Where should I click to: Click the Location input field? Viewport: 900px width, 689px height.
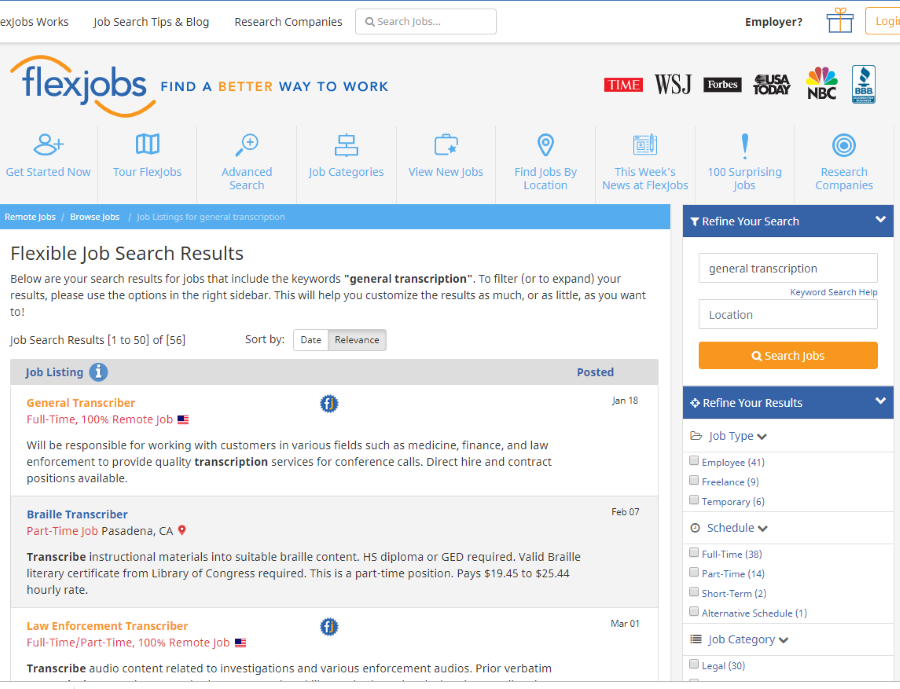tap(787, 315)
